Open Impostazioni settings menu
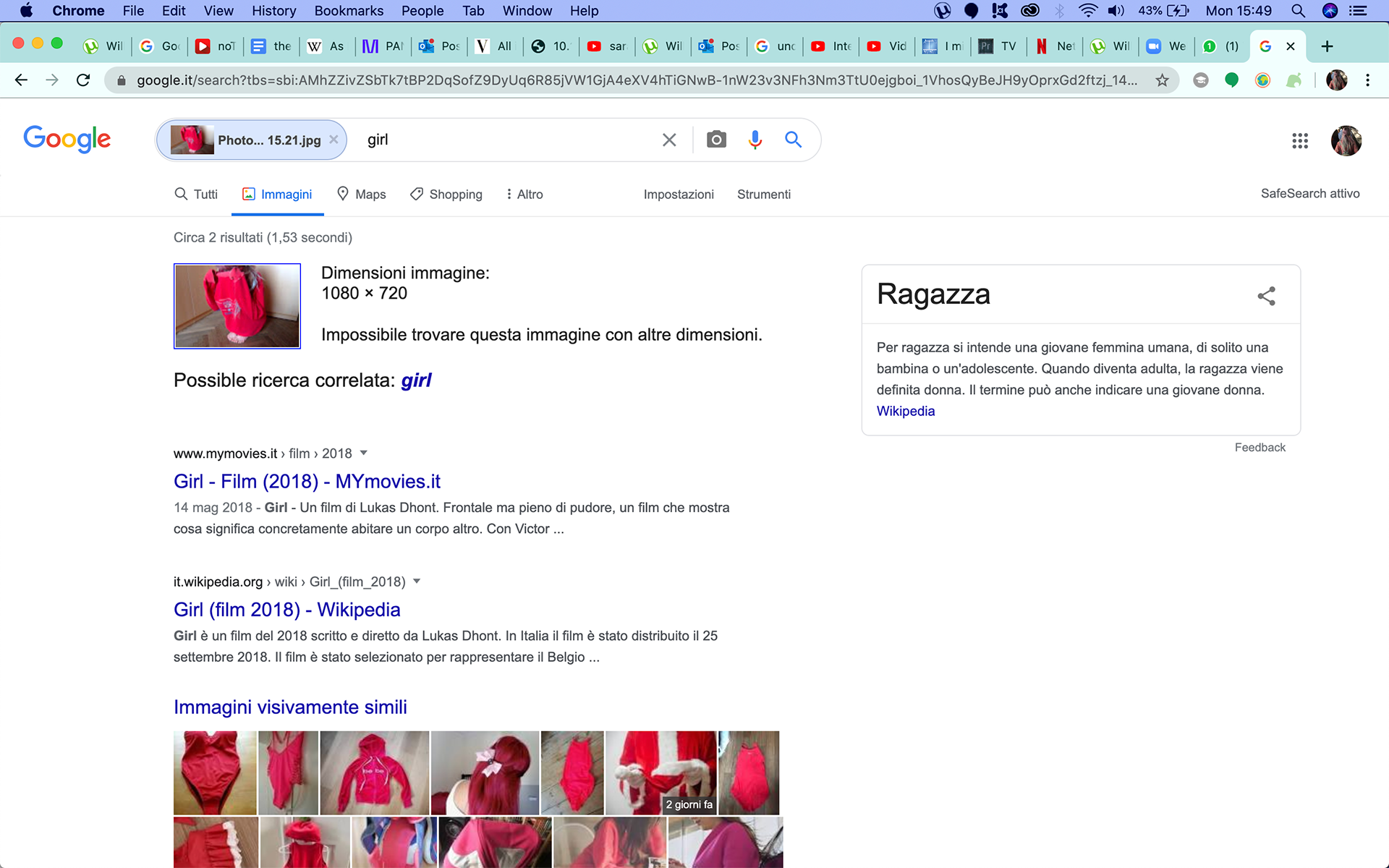The image size is (1389, 868). pyautogui.click(x=679, y=194)
